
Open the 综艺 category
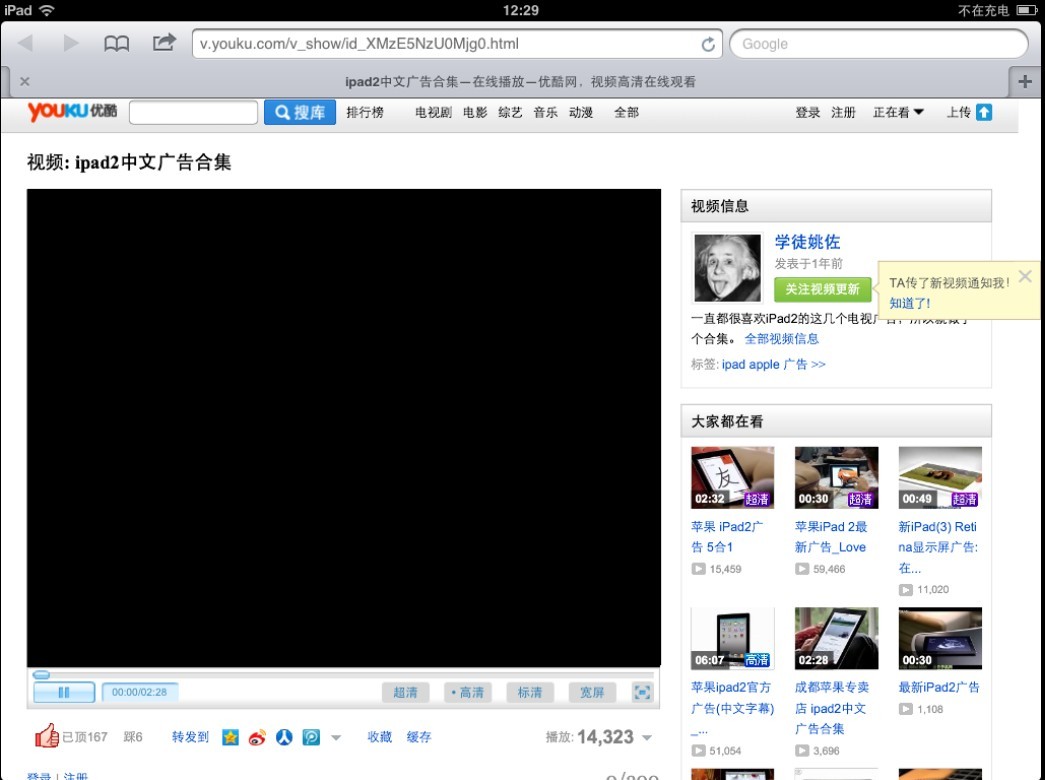[x=511, y=112]
